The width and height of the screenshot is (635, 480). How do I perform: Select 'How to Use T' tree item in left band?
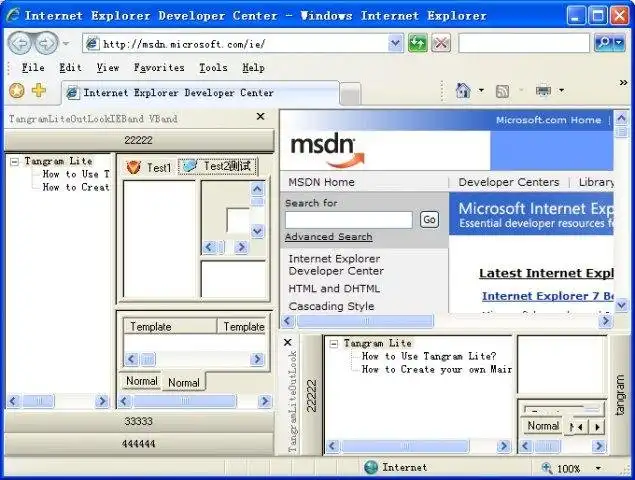76,174
